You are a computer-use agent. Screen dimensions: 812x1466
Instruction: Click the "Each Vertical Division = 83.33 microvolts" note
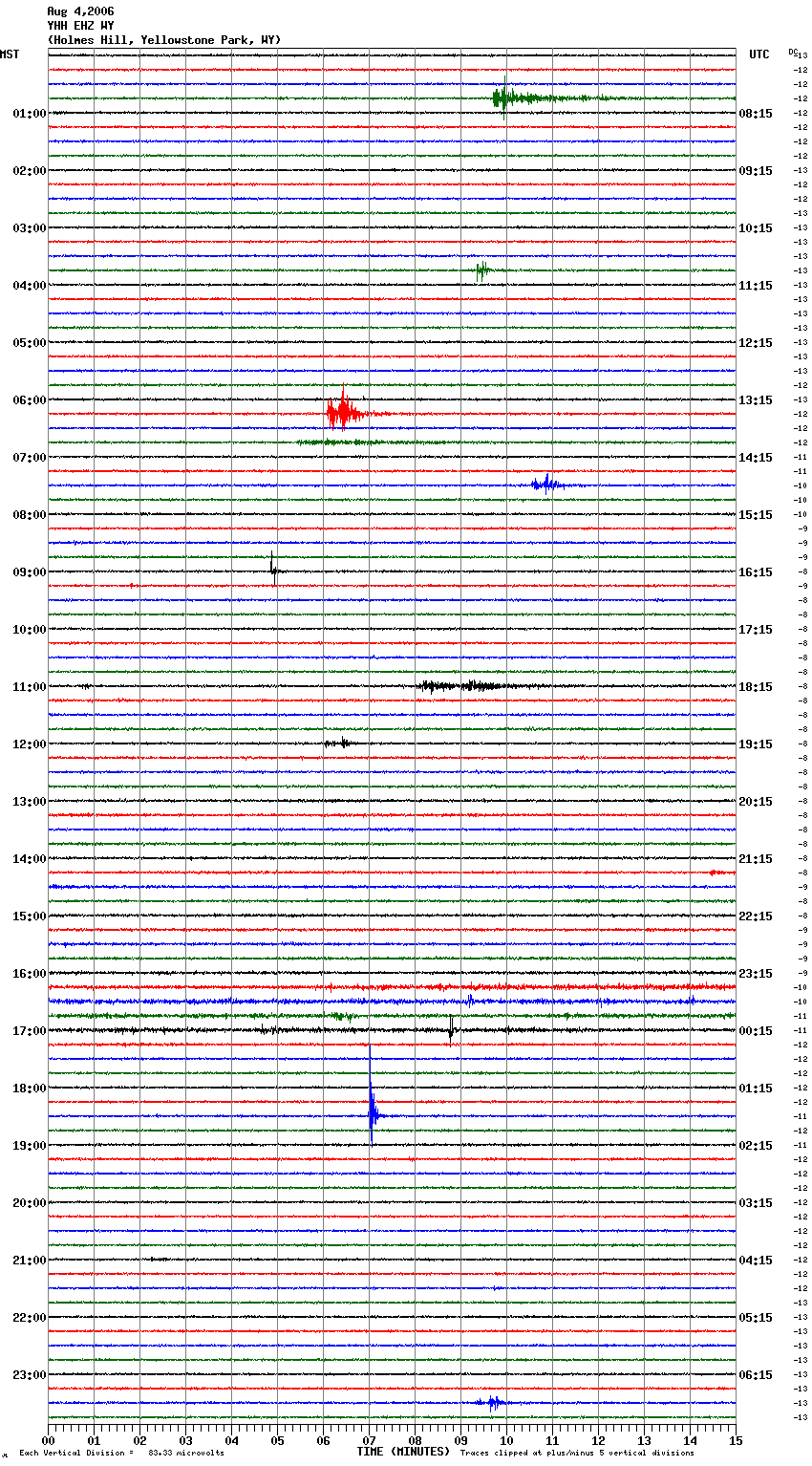[121, 1453]
